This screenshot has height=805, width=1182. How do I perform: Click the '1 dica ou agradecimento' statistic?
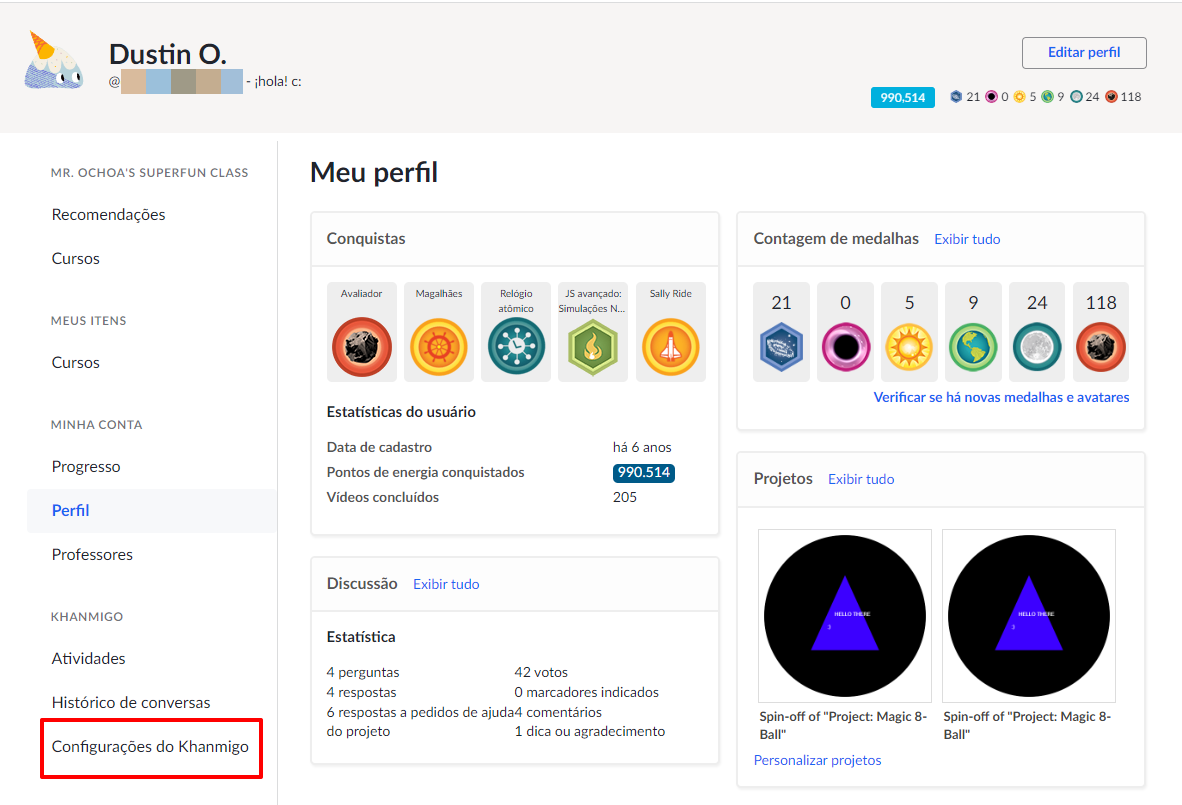coord(589,731)
